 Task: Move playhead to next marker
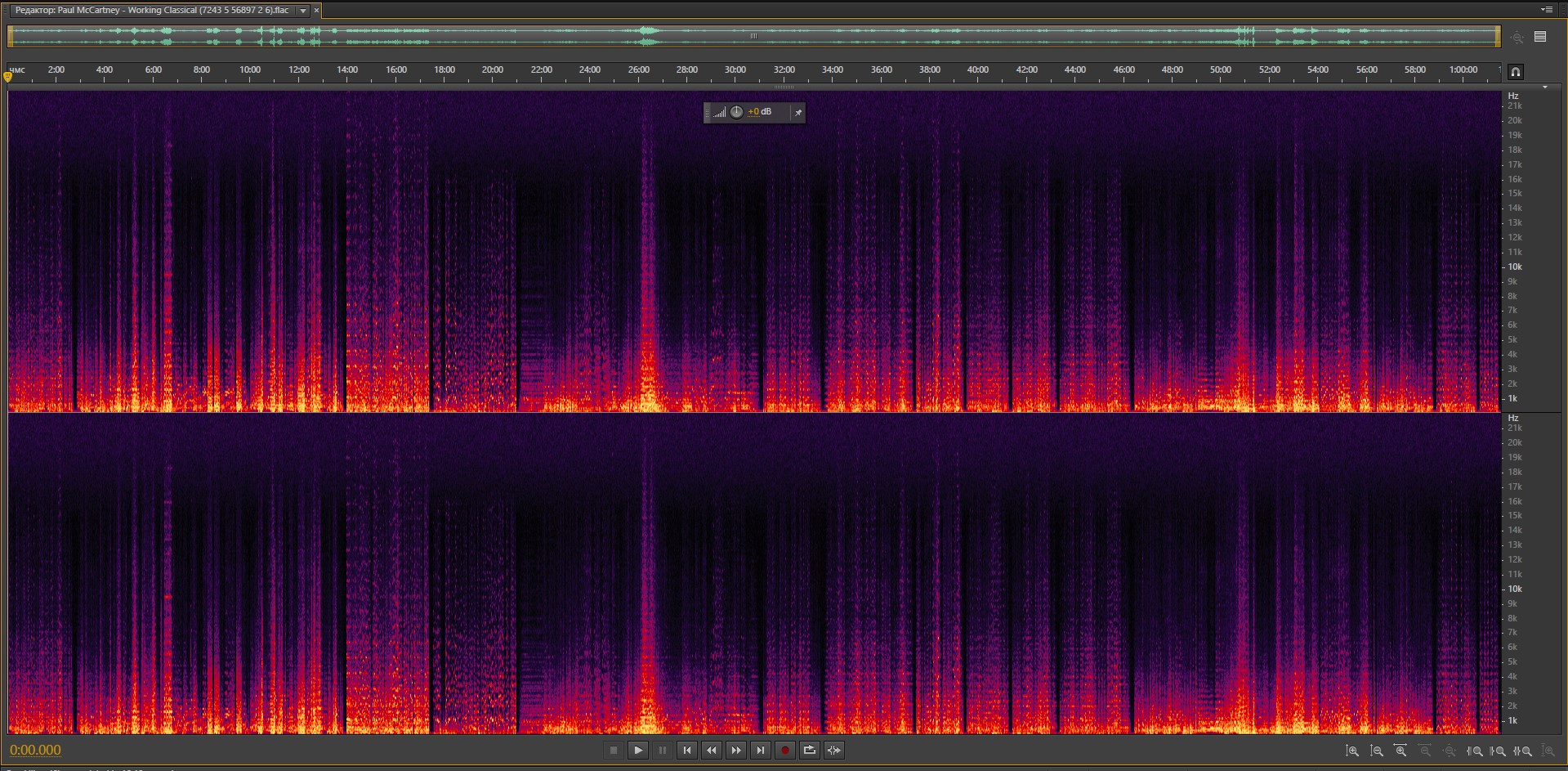pos(760,751)
